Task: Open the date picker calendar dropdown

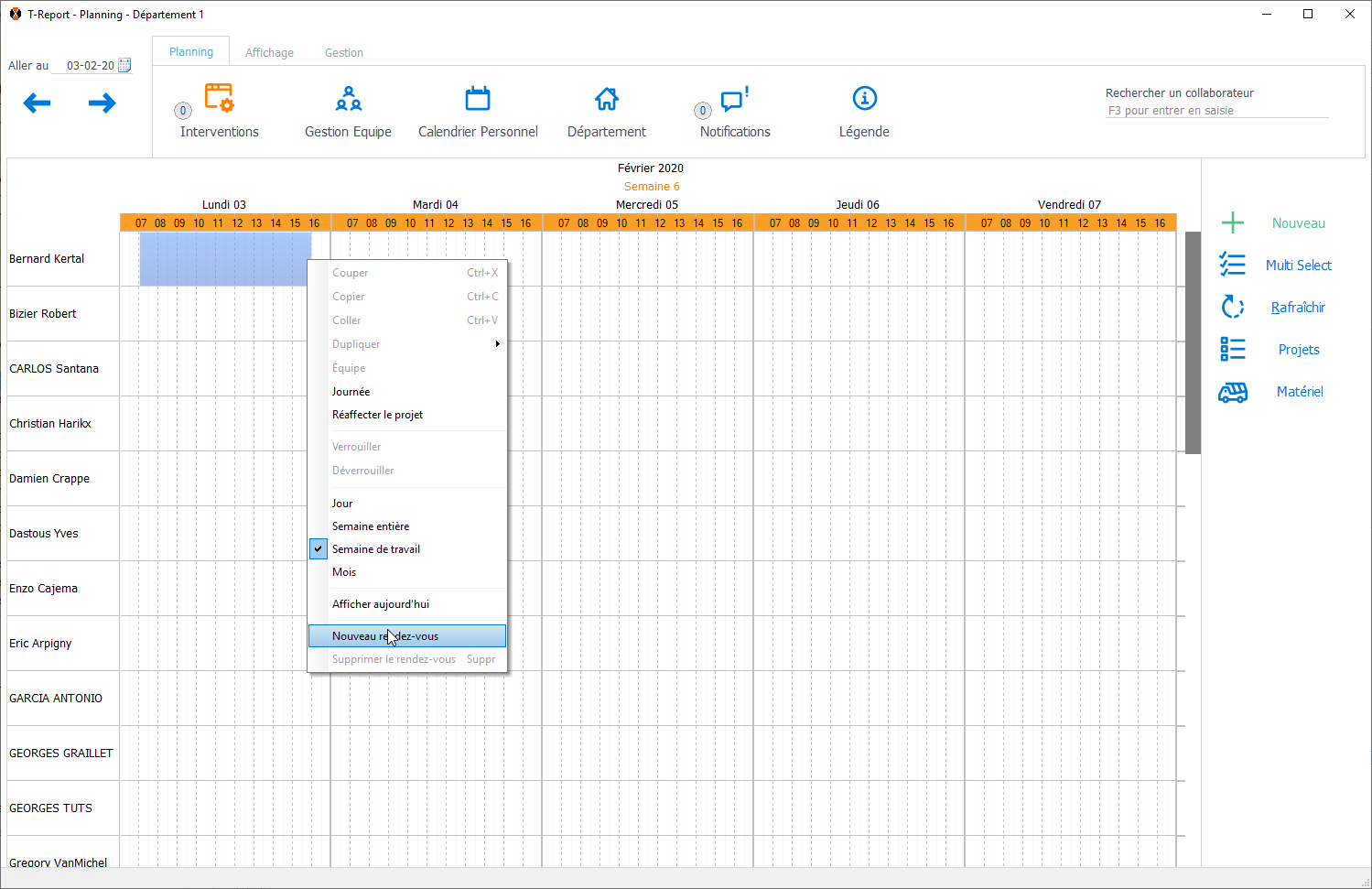Action: pyautogui.click(x=125, y=65)
